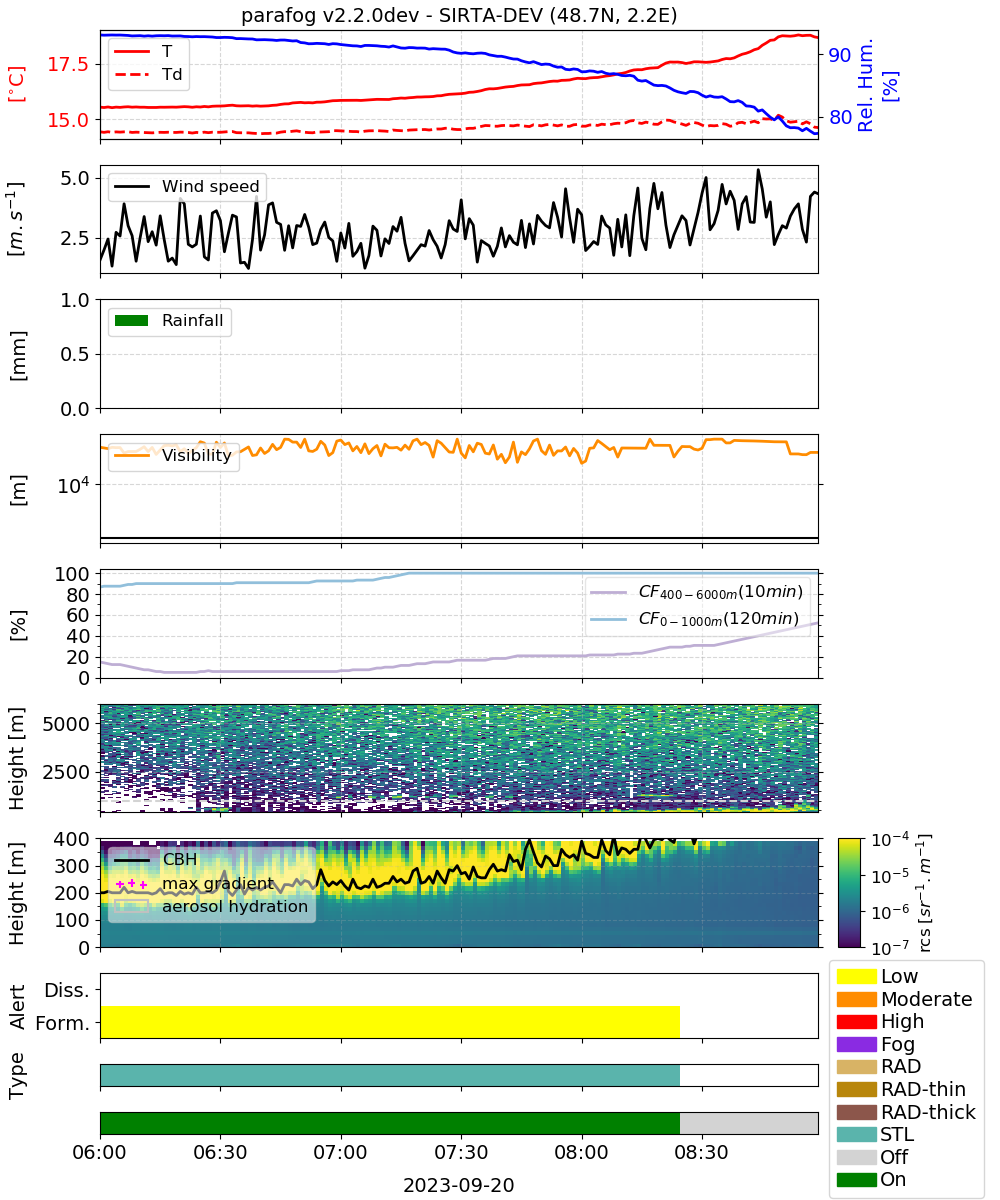The image size is (1000, 1200).
Task: Click the red High legend swatch
Action: tap(856, 1022)
